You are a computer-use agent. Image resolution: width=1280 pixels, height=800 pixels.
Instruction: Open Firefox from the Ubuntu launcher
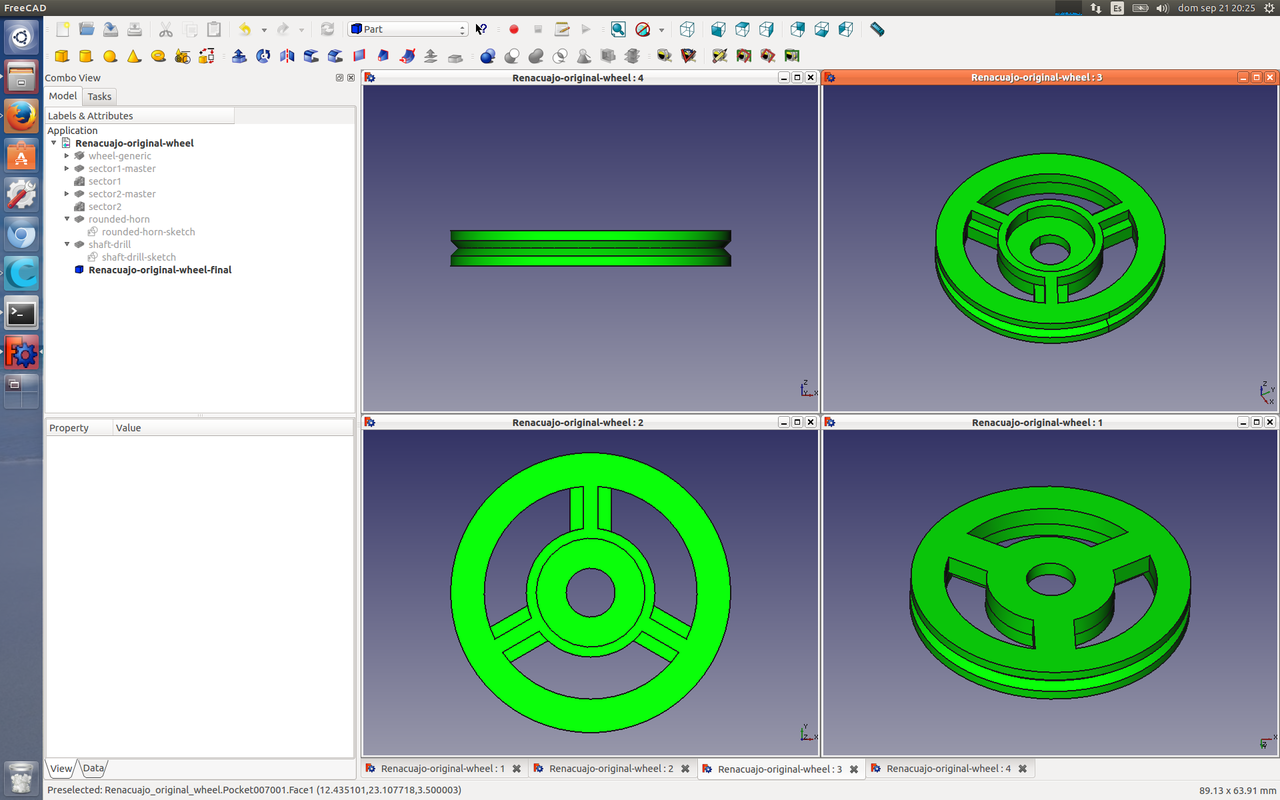(x=22, y=116)
